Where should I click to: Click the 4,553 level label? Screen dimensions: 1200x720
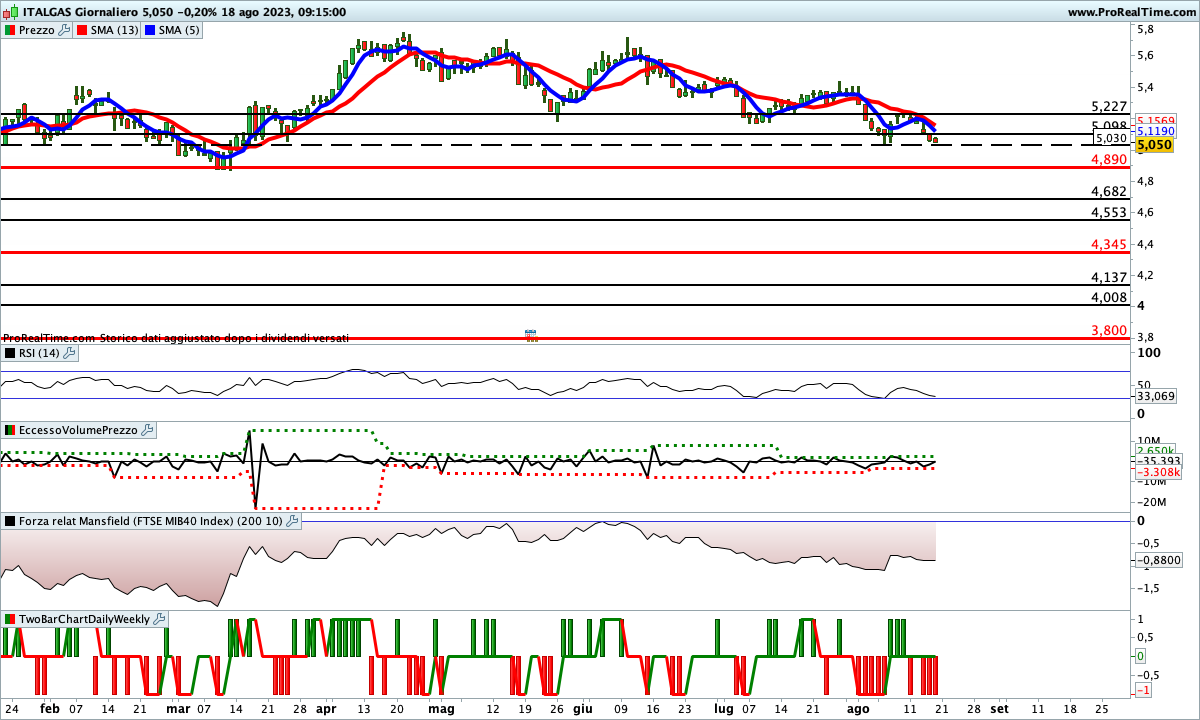[1109, 212]
